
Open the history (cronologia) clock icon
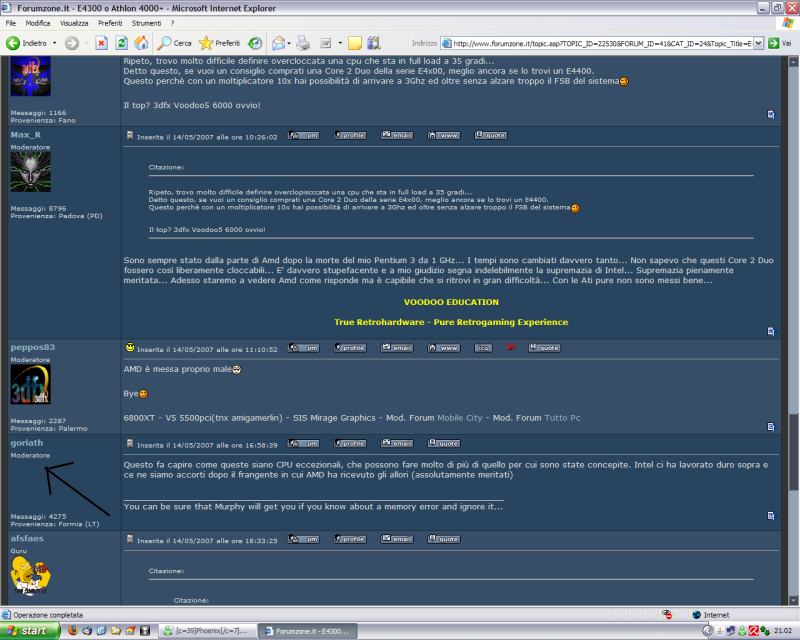click(255, 43)
